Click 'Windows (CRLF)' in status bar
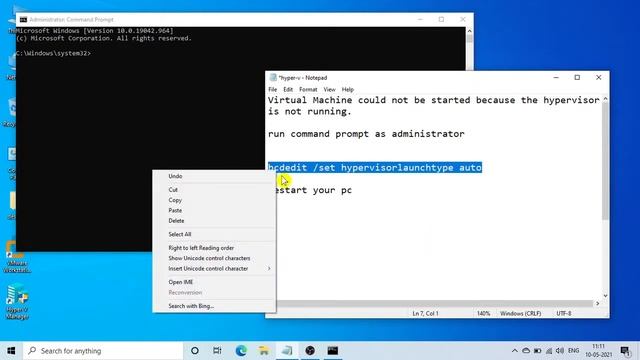 click(520, 313)
